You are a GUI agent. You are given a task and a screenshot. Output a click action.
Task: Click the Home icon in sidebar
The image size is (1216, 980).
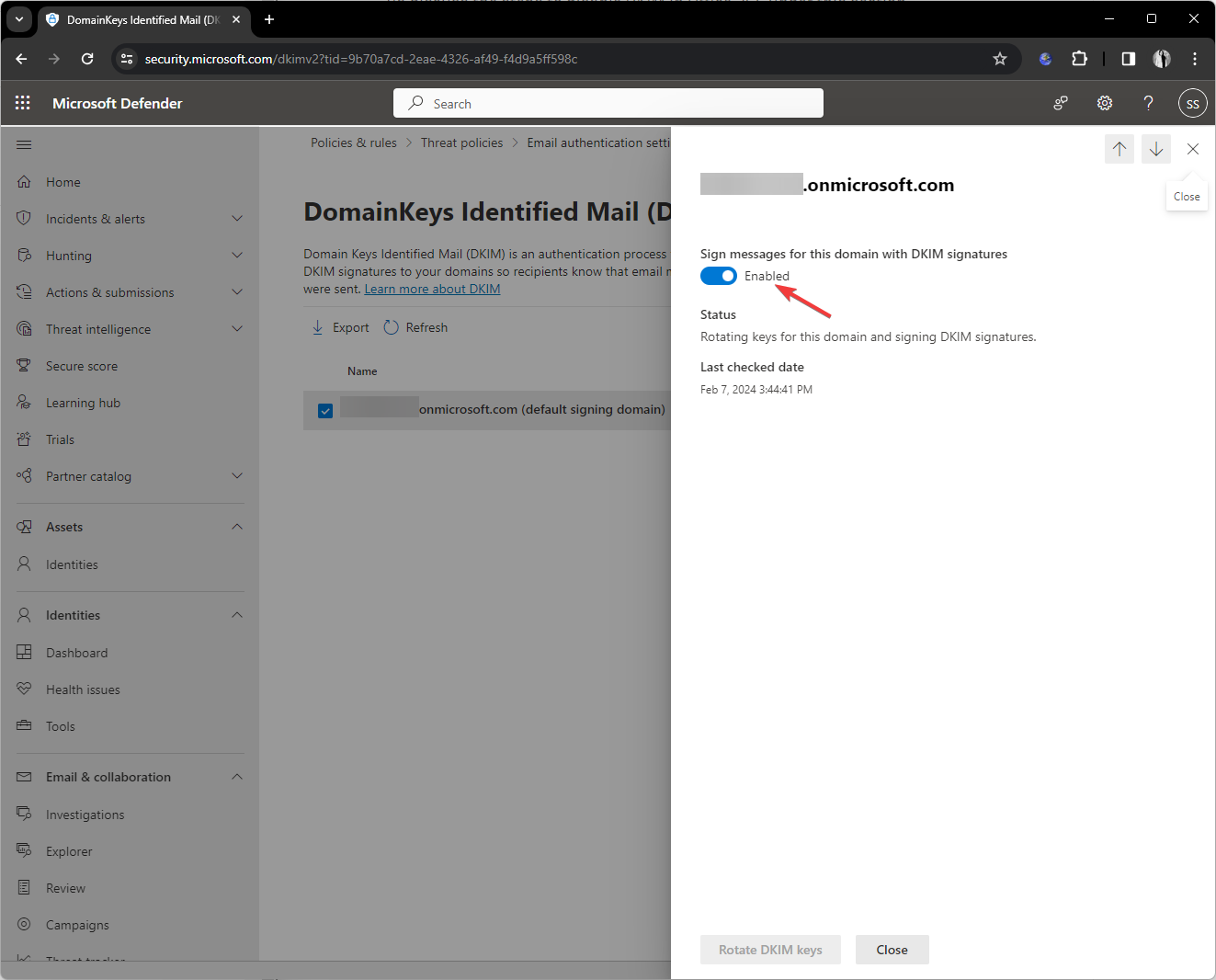(x=25, y=182)
